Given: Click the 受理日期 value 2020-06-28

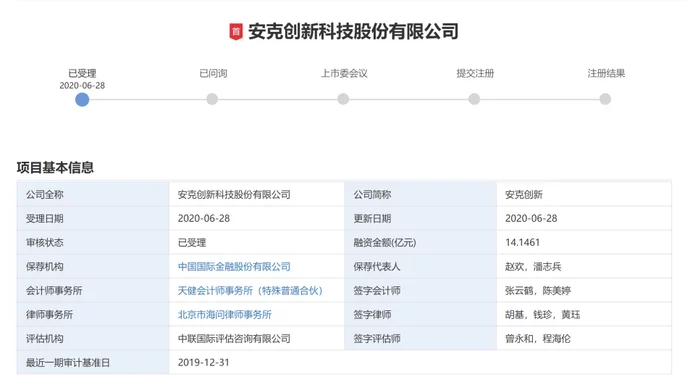Looking at the screenshot, I should click(x=204, y=219).
